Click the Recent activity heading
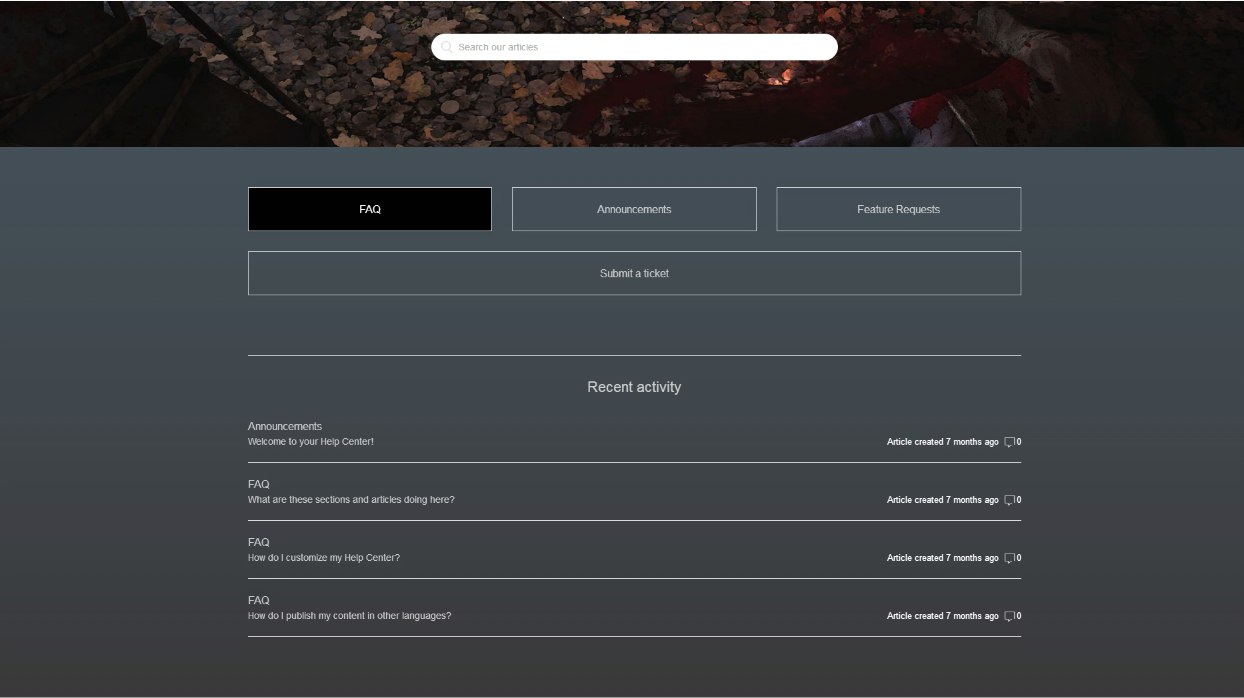This screenshot has width=1244, height=698. (x=634, y=387)
